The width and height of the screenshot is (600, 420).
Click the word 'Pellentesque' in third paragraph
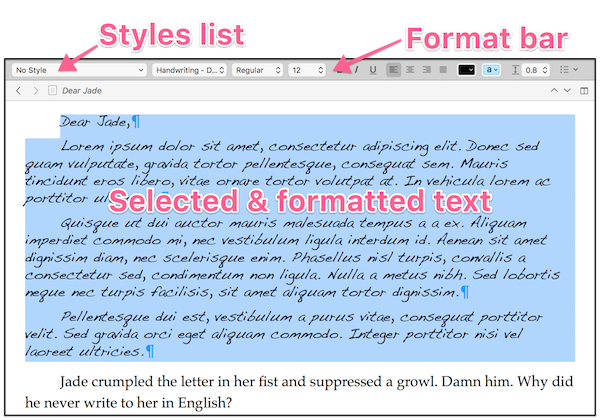pos(105,317)
